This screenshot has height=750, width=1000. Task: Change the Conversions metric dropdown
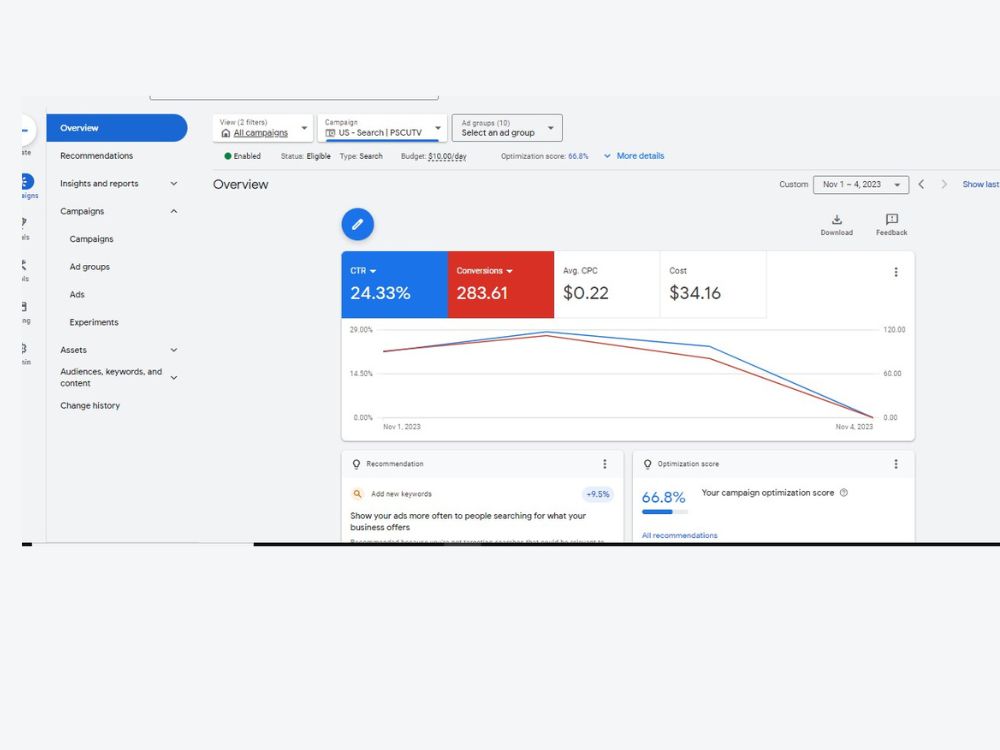(x=484, y=271)
